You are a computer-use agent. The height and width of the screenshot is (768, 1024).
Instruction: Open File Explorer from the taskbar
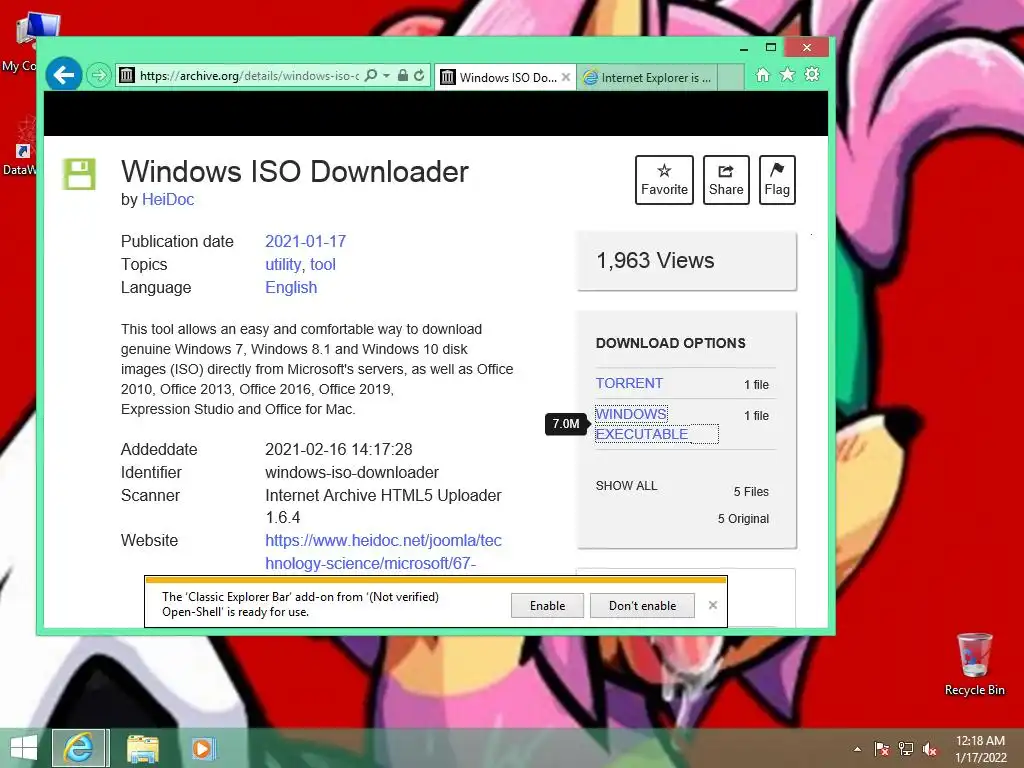click(142, 748)
